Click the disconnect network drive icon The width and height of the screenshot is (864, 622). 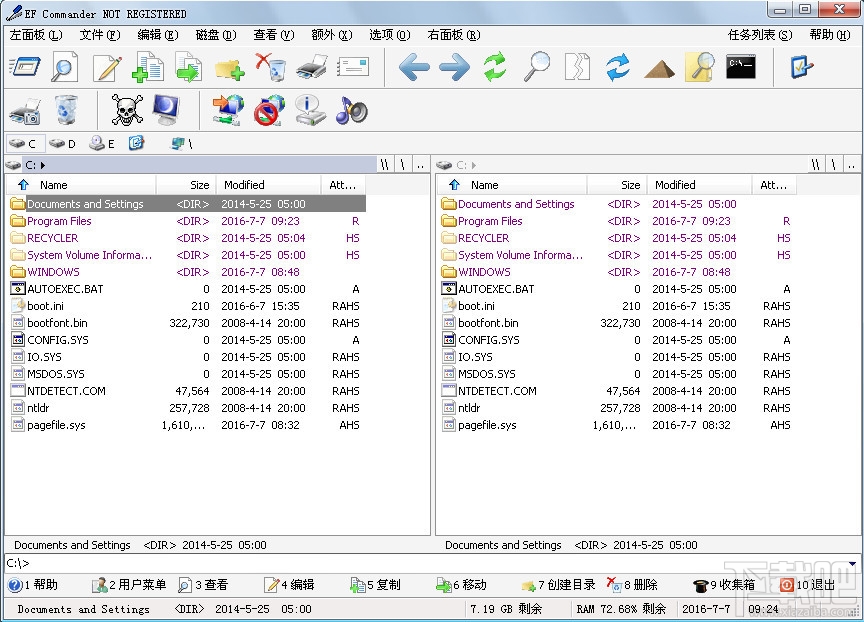[268, 110]
